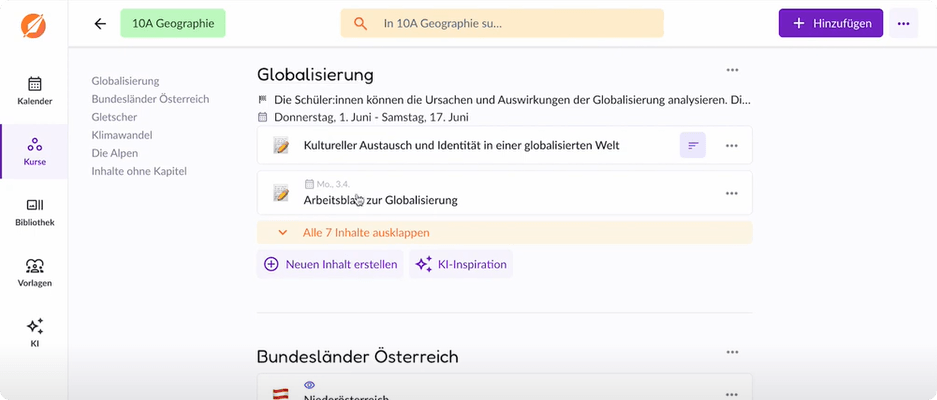Open three-dot menu next to Hinzufügen
Viewport: 937px width, 400px height.
[x=904, y=24]
